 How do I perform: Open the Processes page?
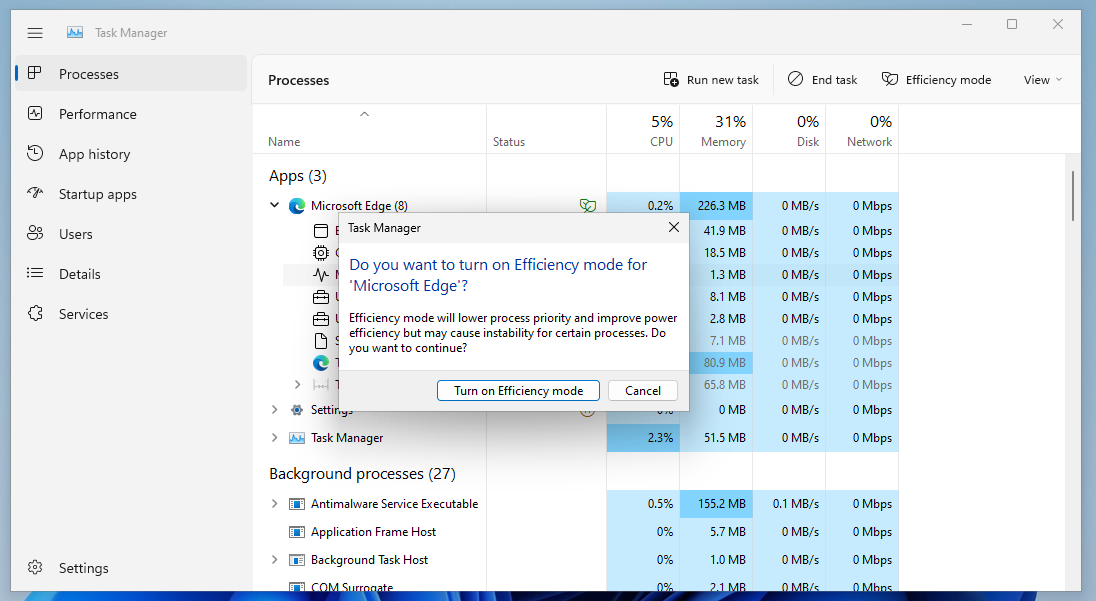pyautogui.click(x=131, y=73)
